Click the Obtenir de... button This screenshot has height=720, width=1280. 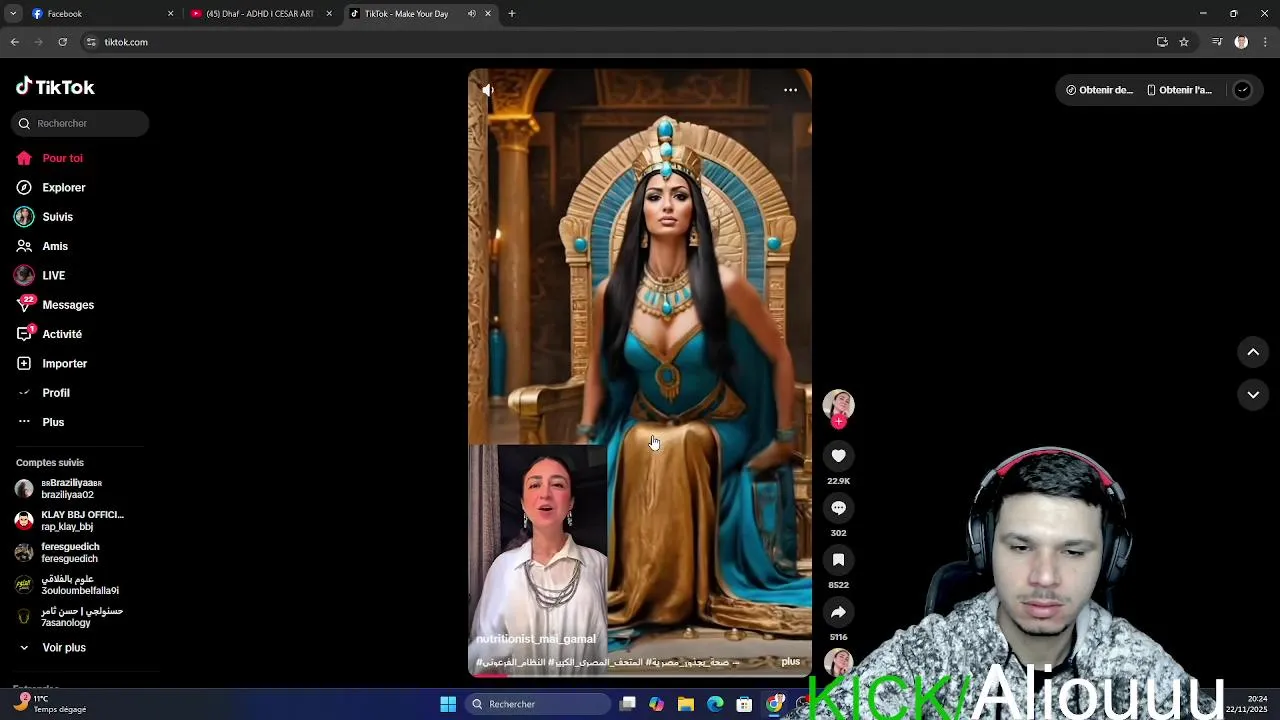click(1099, 90)
